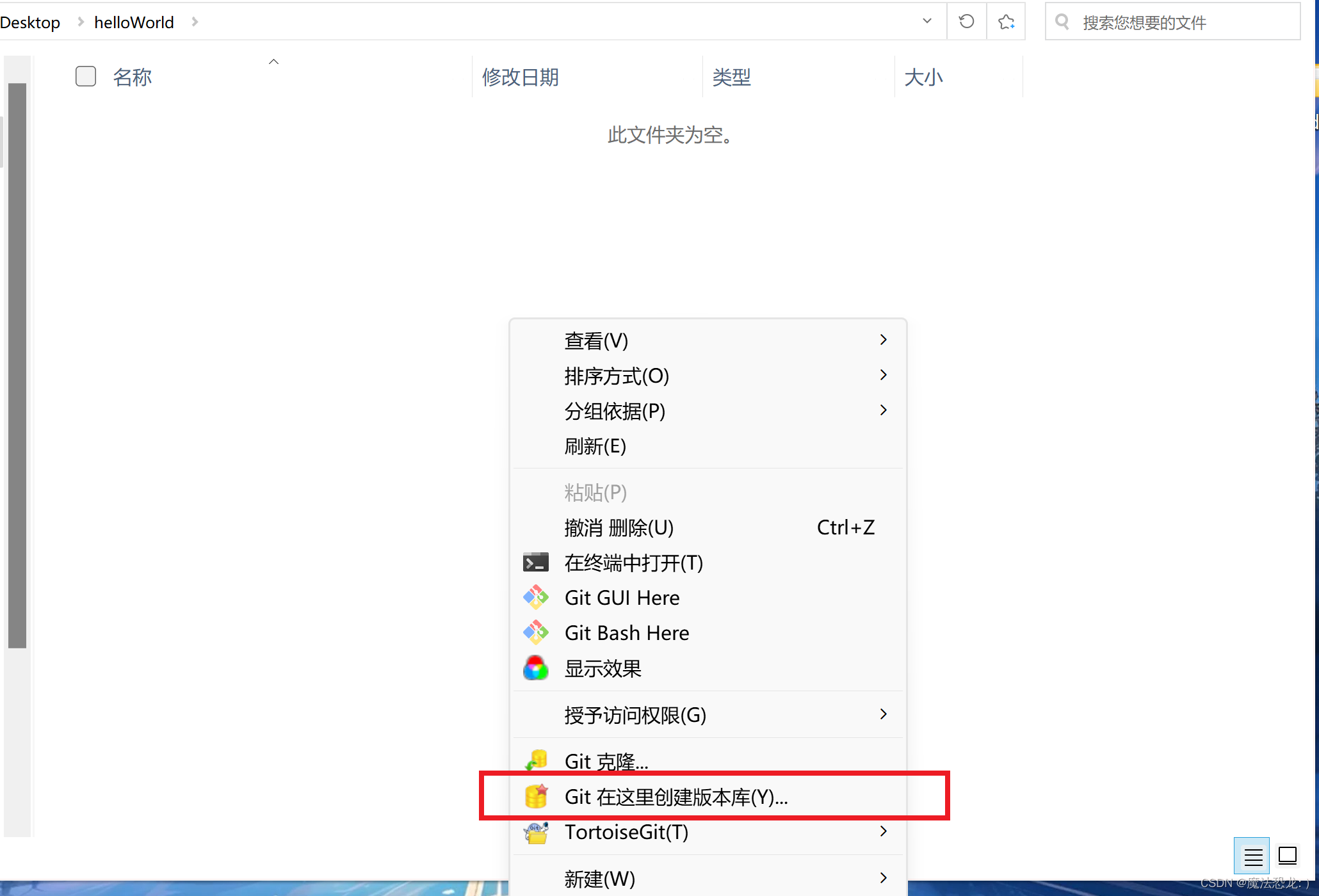Click the add-to-favorites star icon
The image size is (1319, 896).
1006,22
